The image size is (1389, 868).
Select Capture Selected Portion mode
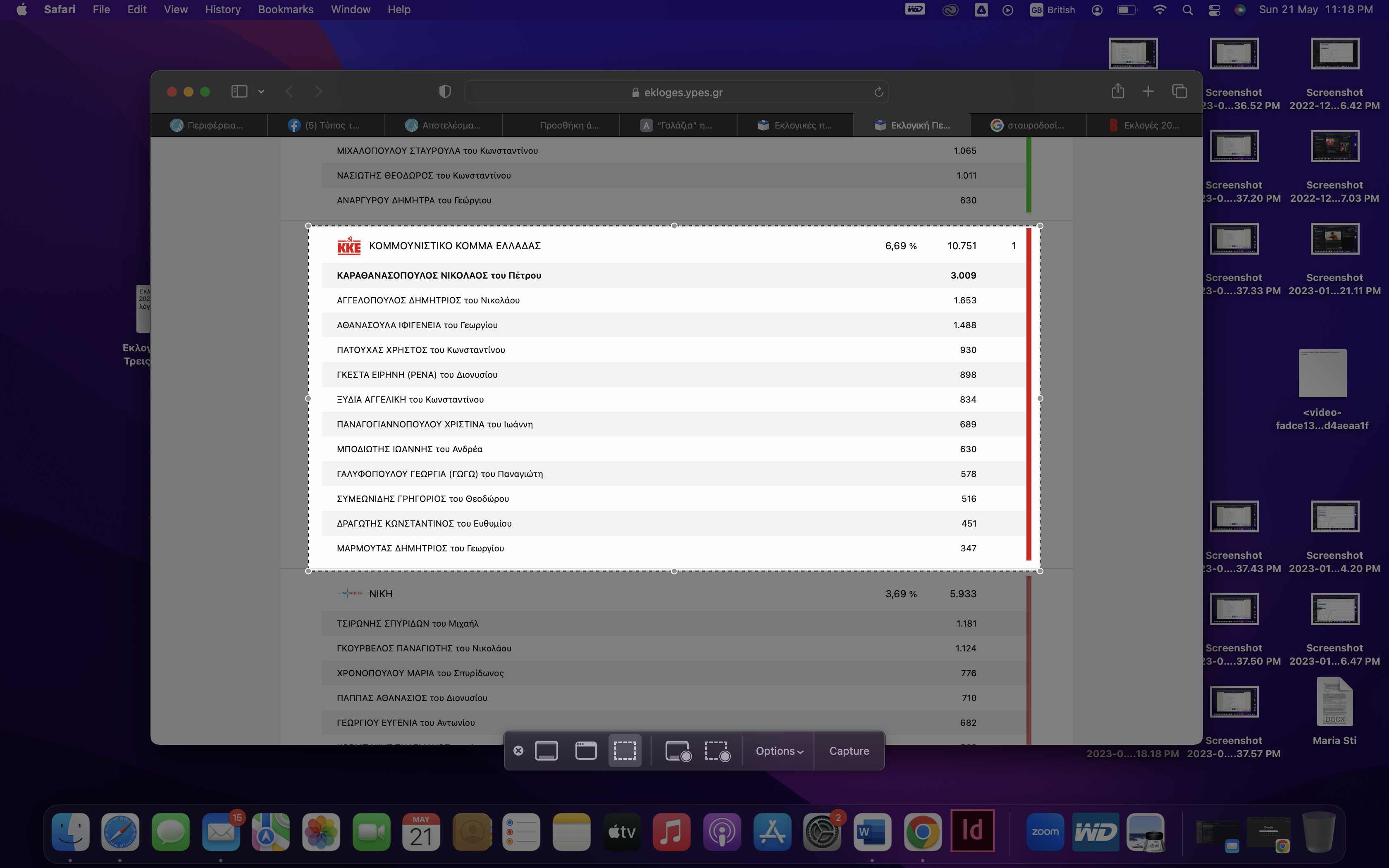point(625,751)
